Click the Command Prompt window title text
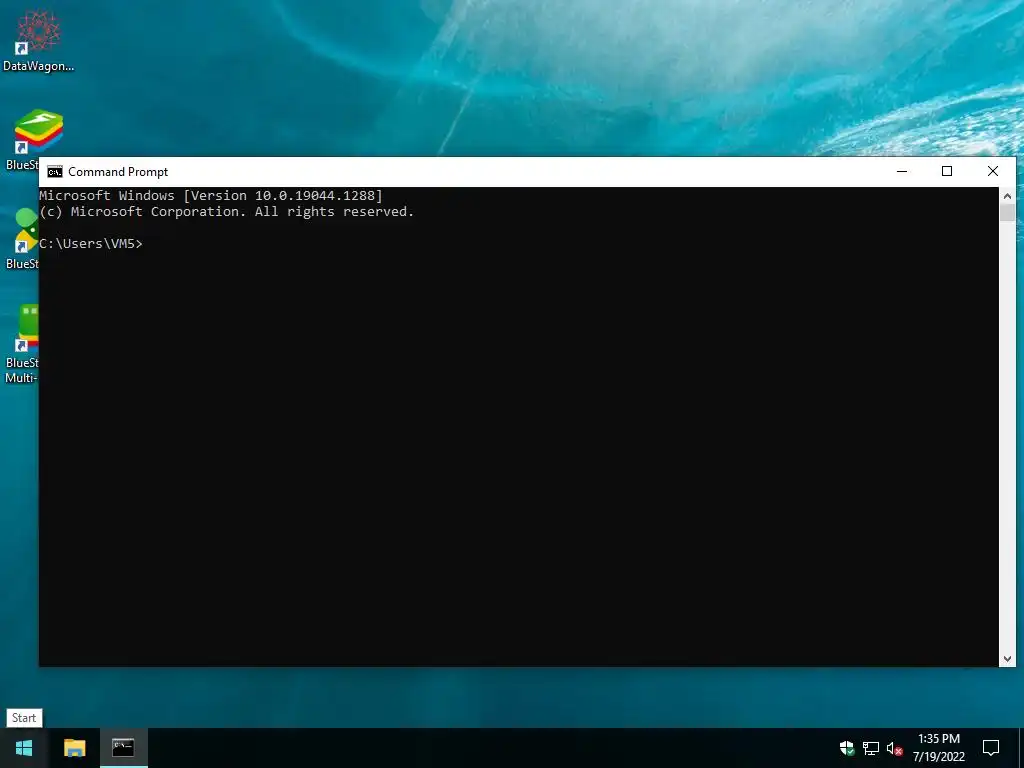This screenshot has height=768, width=1024. click(x=118, y=172)
